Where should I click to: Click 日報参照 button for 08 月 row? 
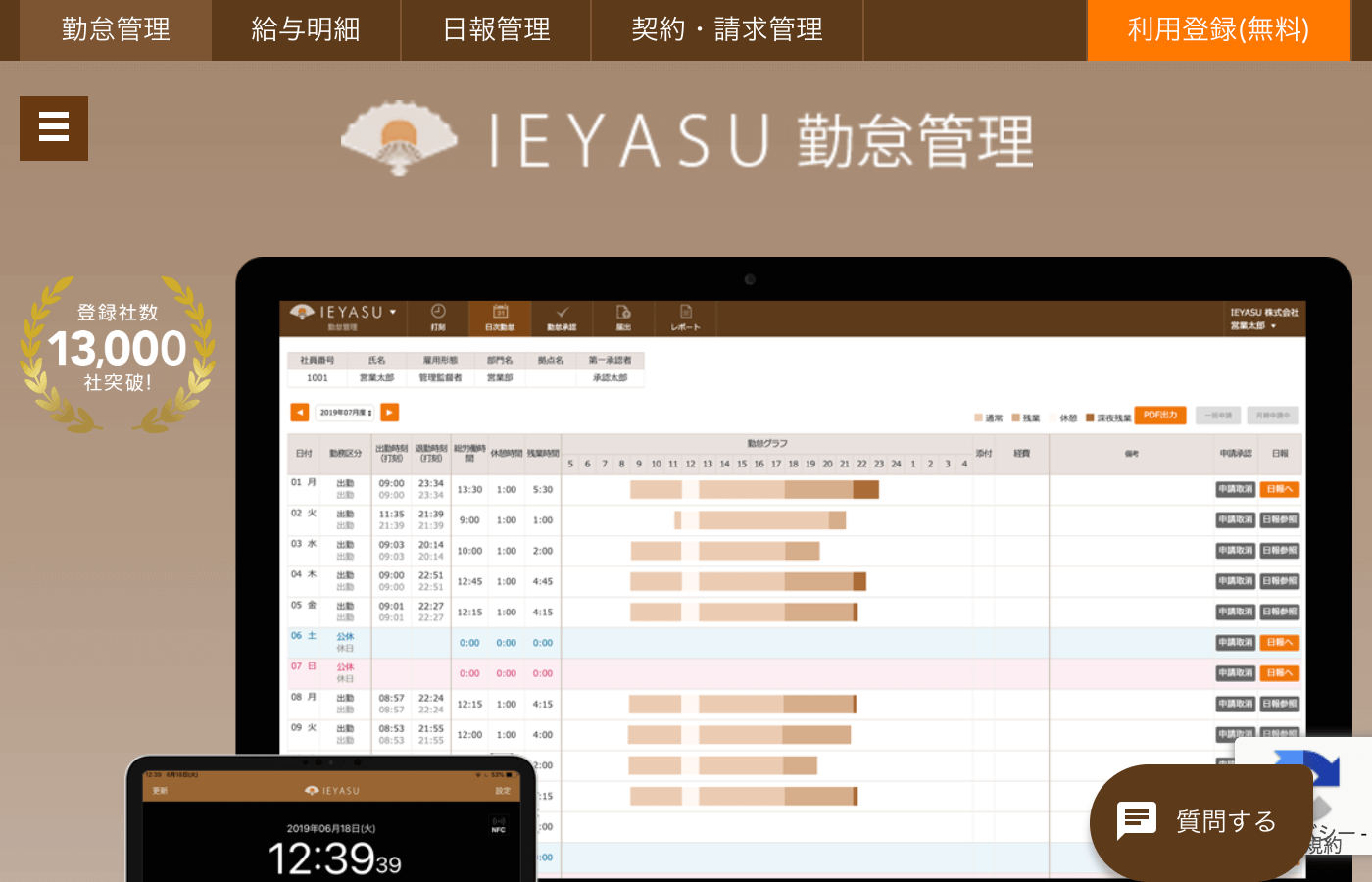click(1280, 704)
